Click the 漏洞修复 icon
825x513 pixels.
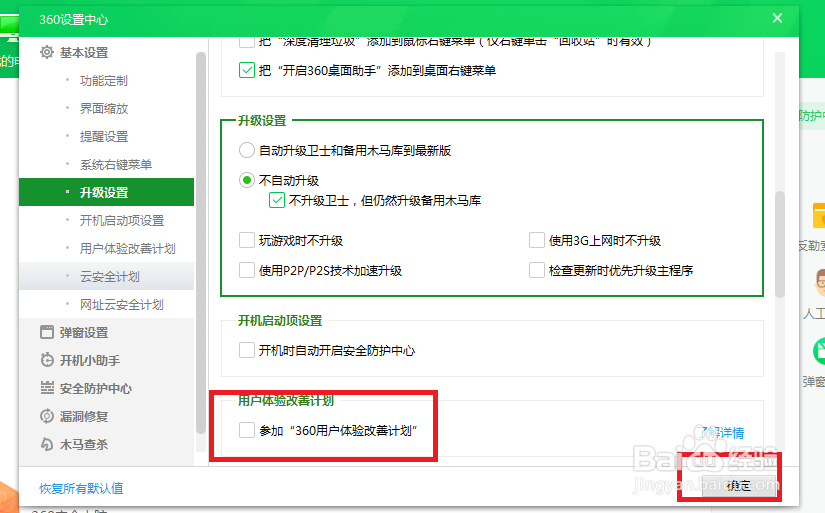(x=47, y=416)
